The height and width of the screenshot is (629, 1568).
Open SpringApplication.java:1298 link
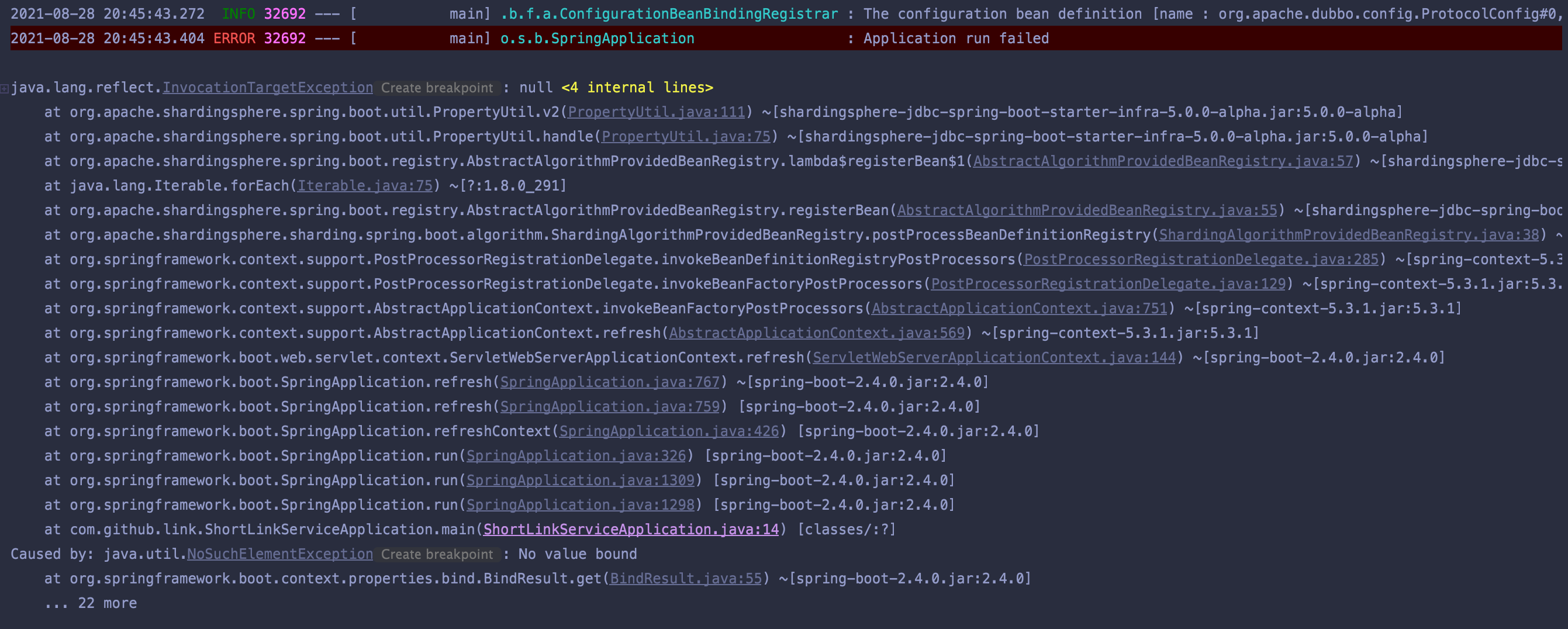pos(580,505)
